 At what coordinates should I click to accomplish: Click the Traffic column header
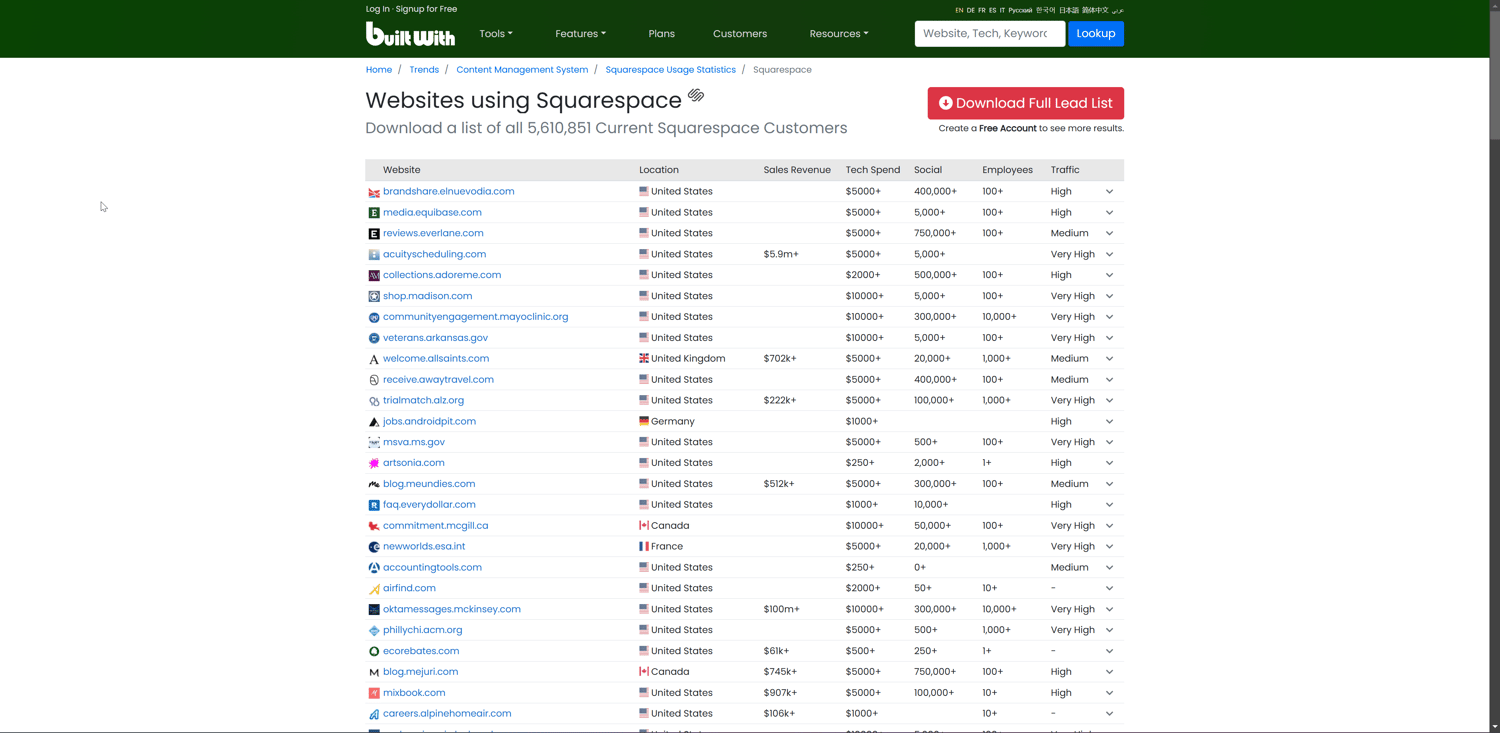click(x=1065, y=170)
